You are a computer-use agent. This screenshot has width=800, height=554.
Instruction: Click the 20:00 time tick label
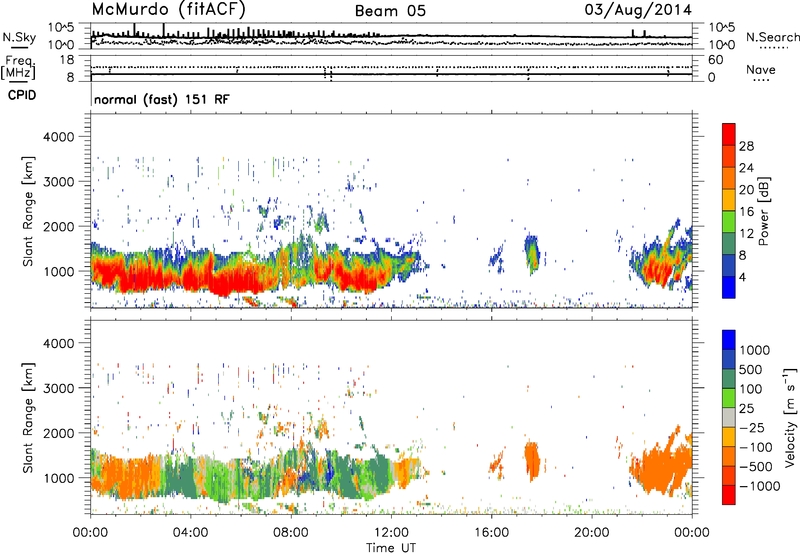click(591, 533)
